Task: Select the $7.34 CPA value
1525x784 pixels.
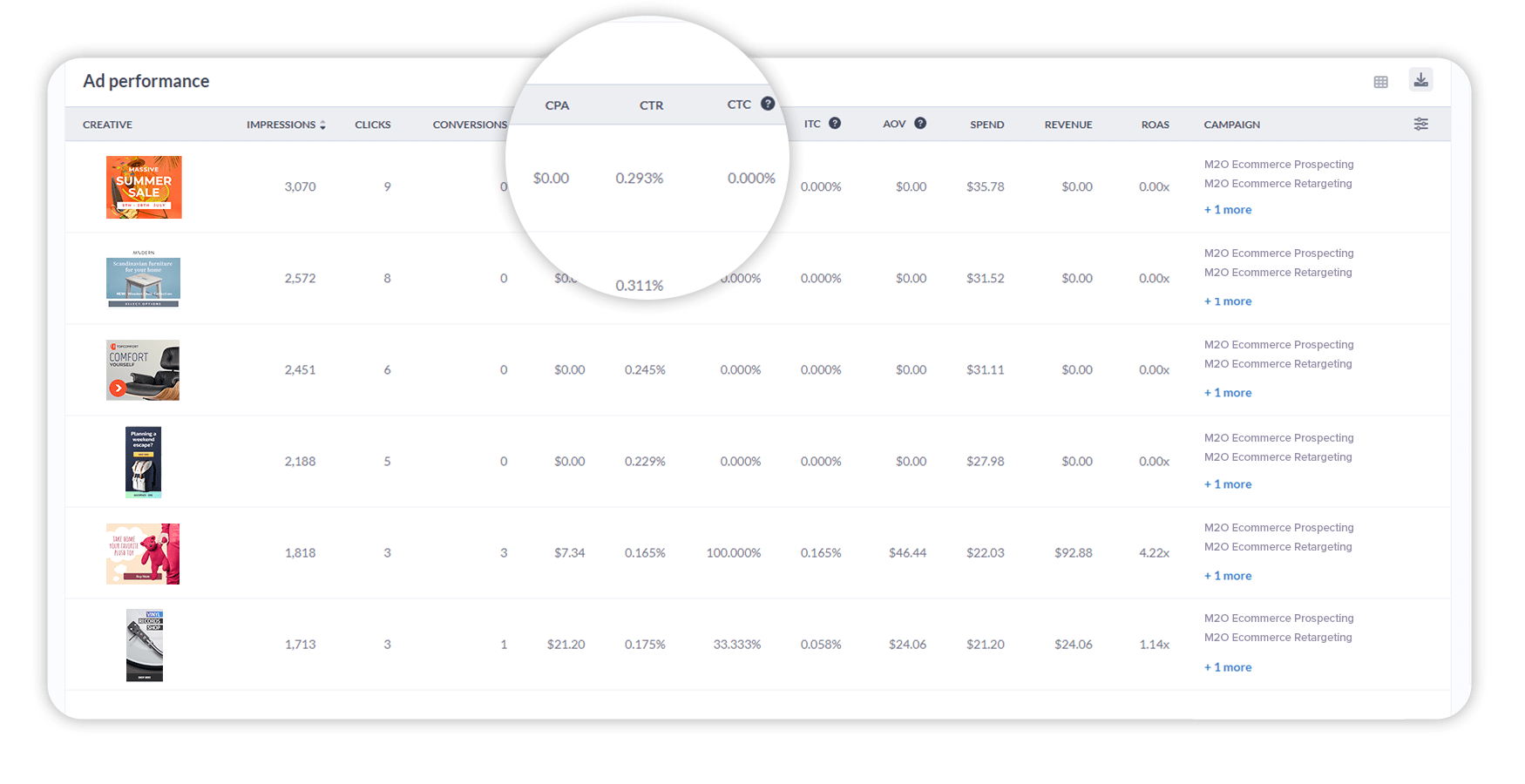Action: point(570,552)
